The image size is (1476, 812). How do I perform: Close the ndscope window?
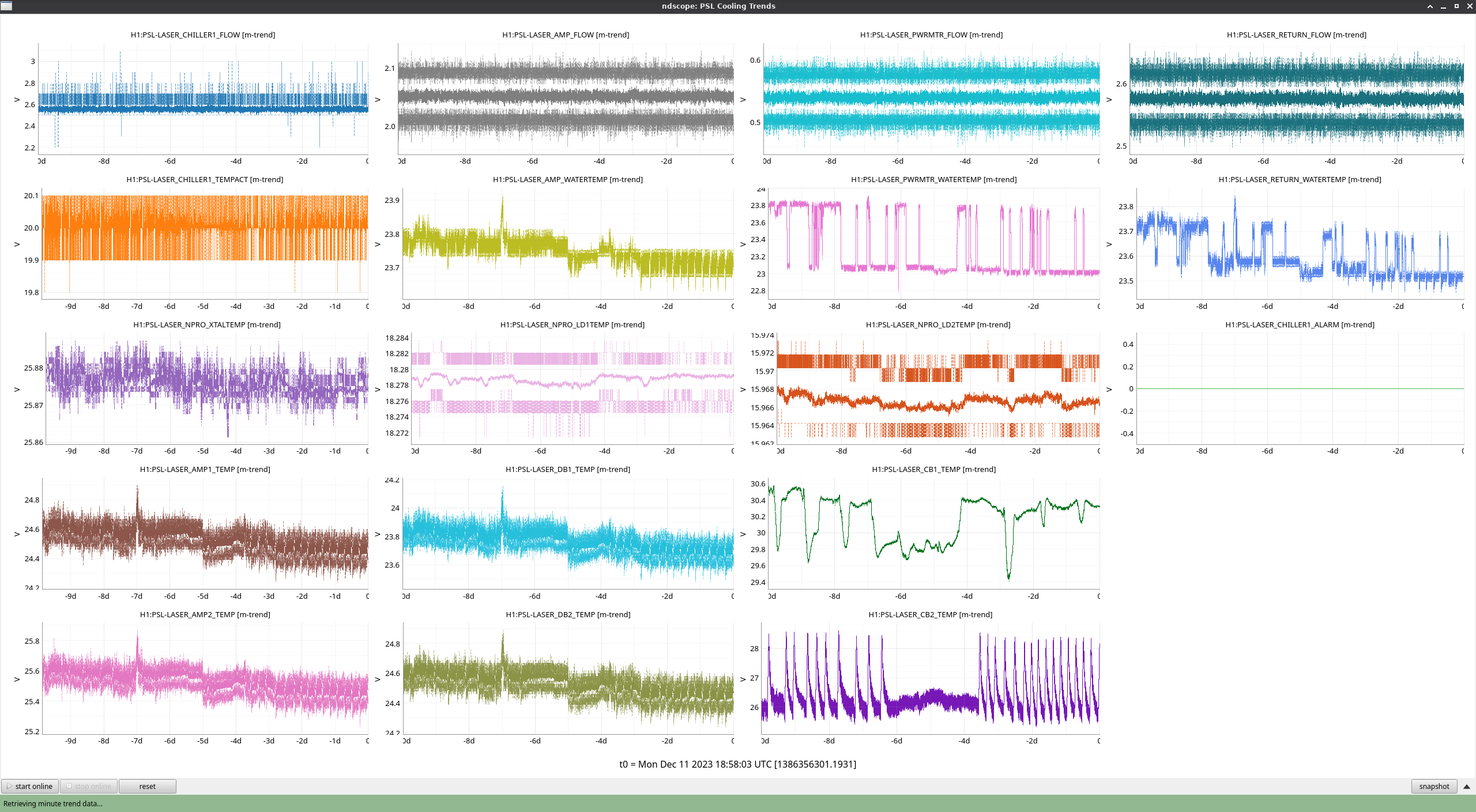[x=1470, y=6]
